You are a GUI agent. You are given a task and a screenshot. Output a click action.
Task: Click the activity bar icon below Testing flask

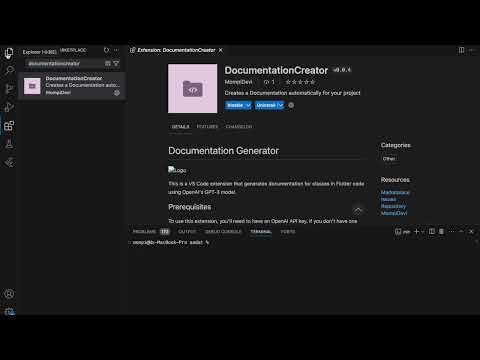pos(9,162)
